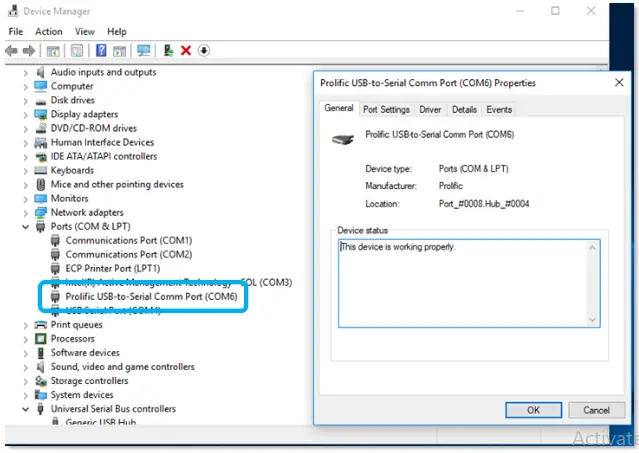
Task: Click scroll-up arrow in Device status box
Action: (x=592, y=248)
